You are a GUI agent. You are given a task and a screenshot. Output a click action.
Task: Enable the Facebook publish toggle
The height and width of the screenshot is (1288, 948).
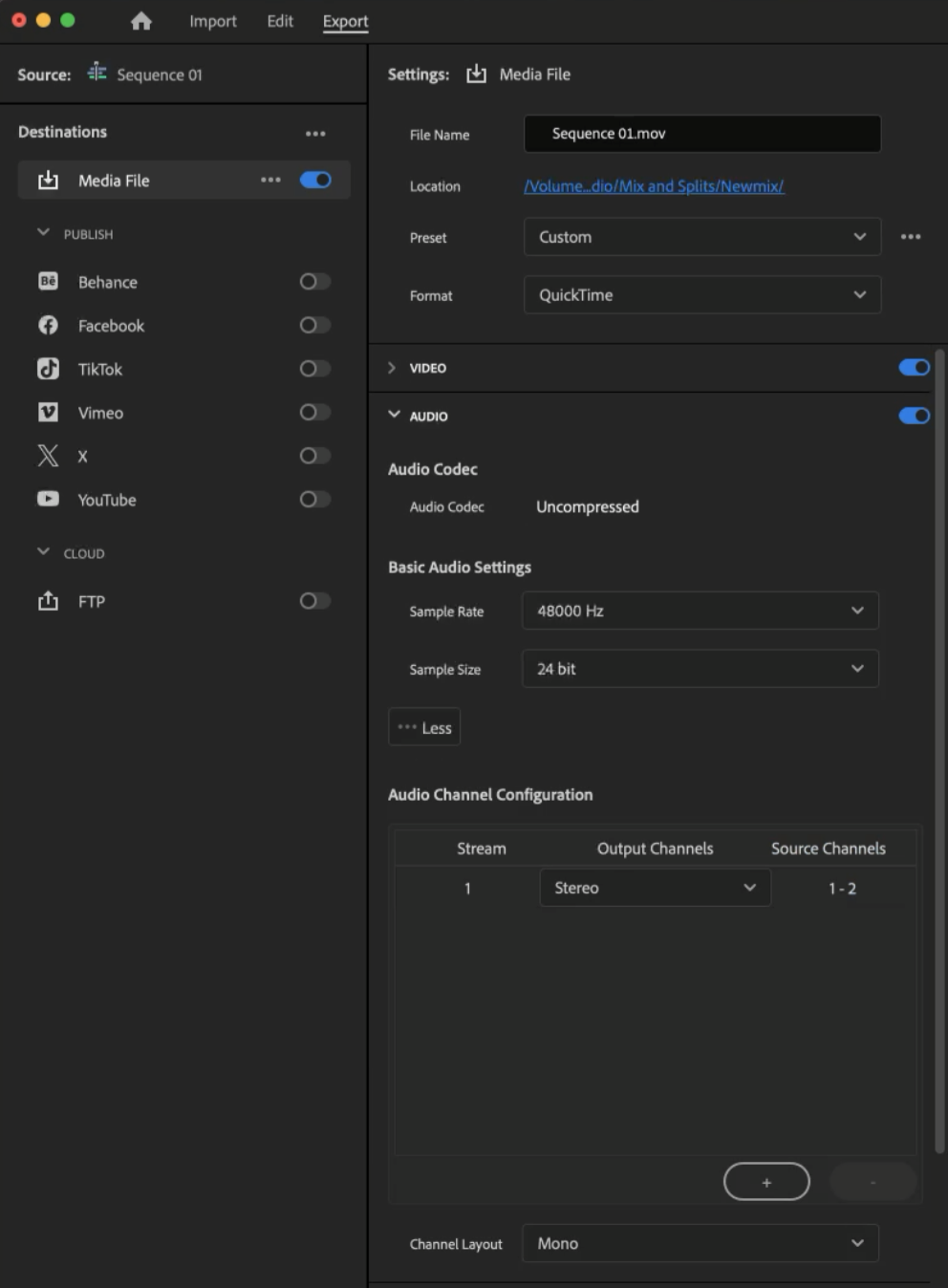[x=315, y=325]
